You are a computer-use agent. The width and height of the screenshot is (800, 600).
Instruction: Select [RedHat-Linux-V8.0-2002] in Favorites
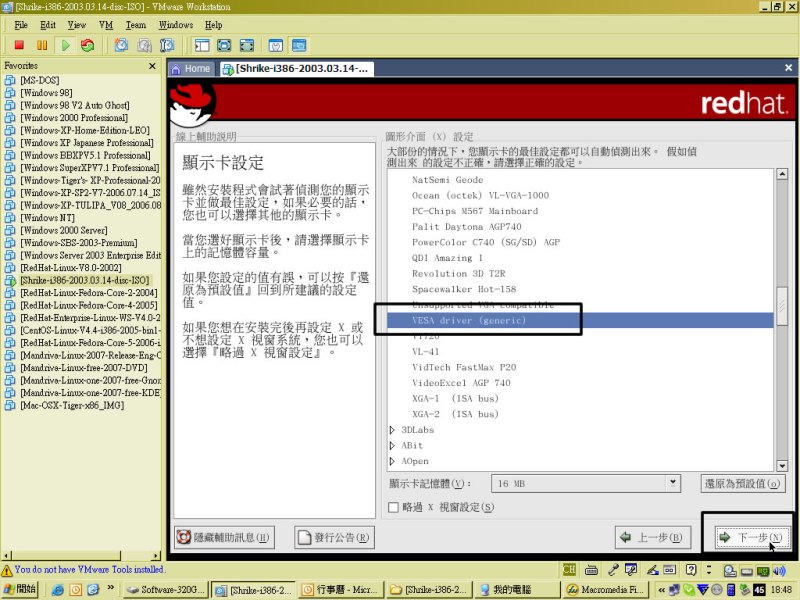(70, 267)
